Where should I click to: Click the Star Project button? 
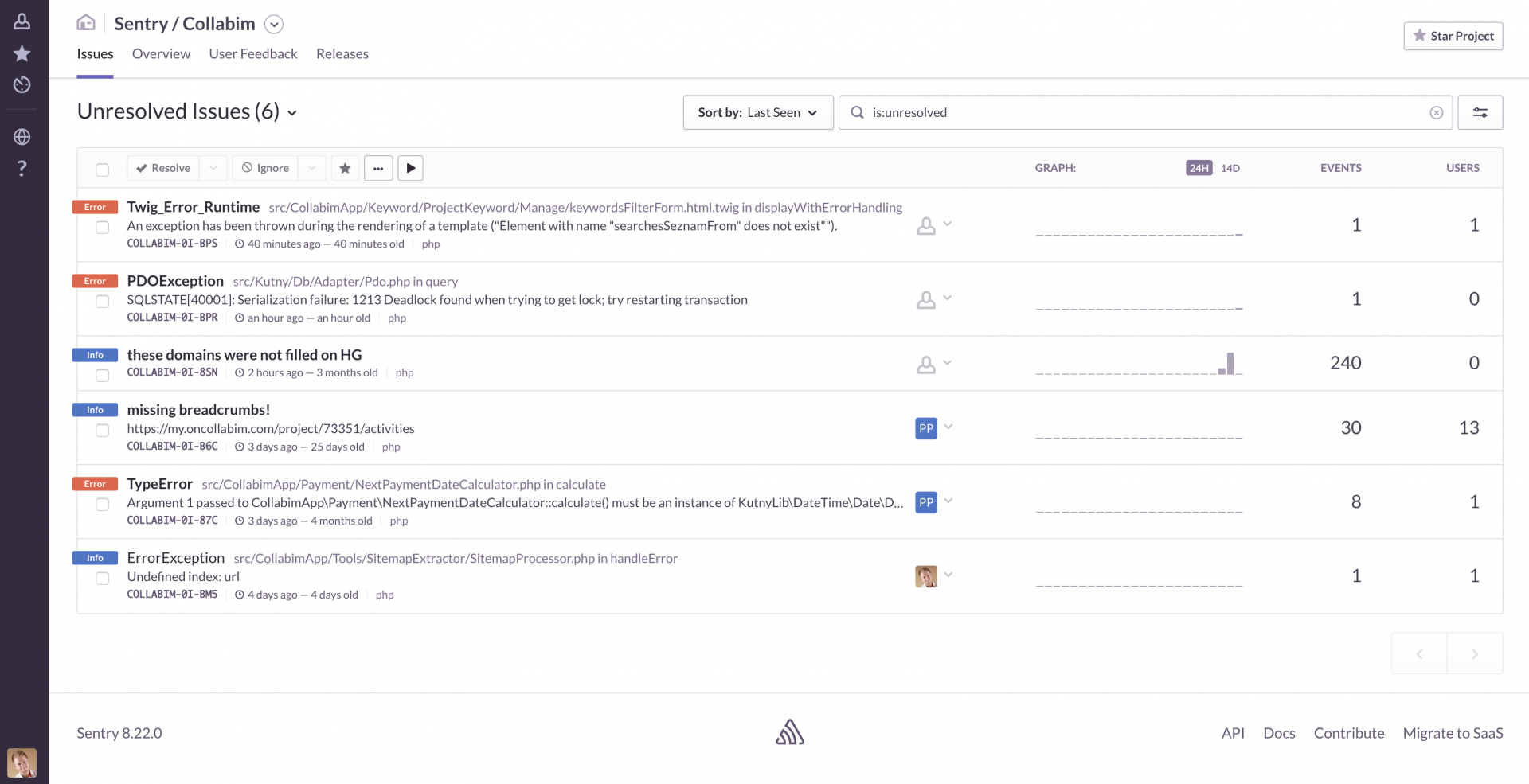click(1453, 36)
